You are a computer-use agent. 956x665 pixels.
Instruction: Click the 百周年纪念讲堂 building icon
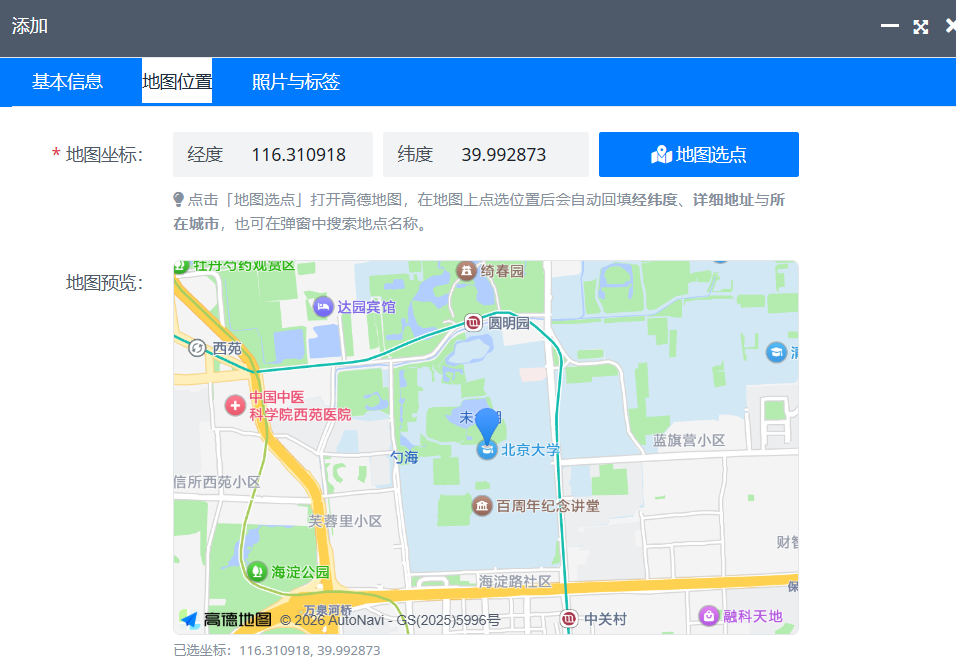pyautogui.click(x=482, y=505)
